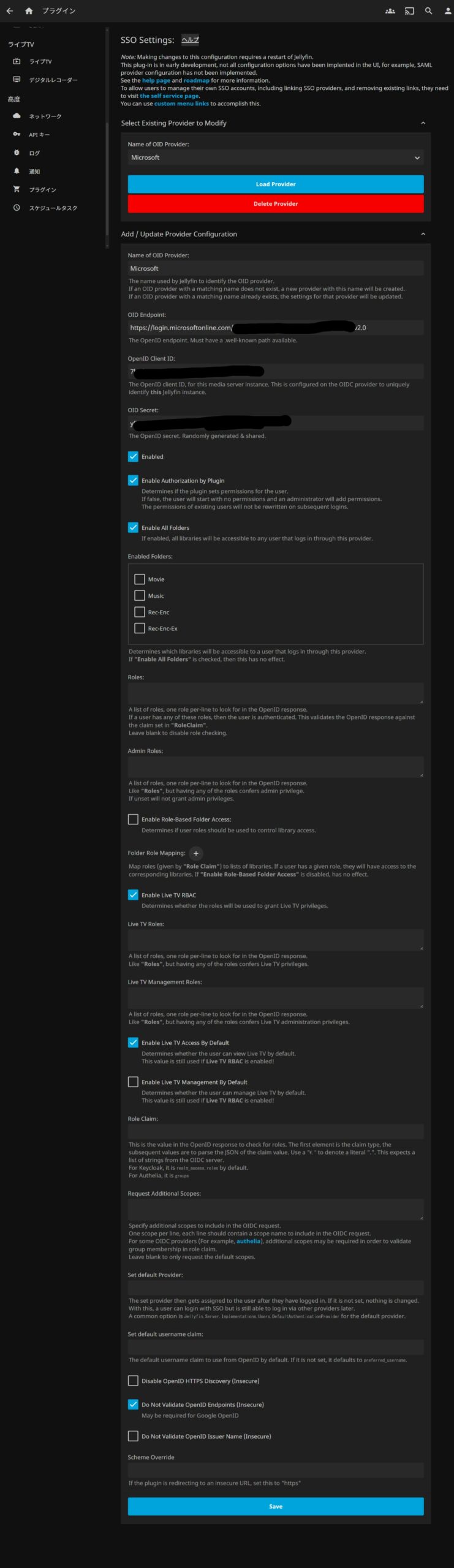Open the home icon in header
The image size is (454, 1568).
pos(29,11)
